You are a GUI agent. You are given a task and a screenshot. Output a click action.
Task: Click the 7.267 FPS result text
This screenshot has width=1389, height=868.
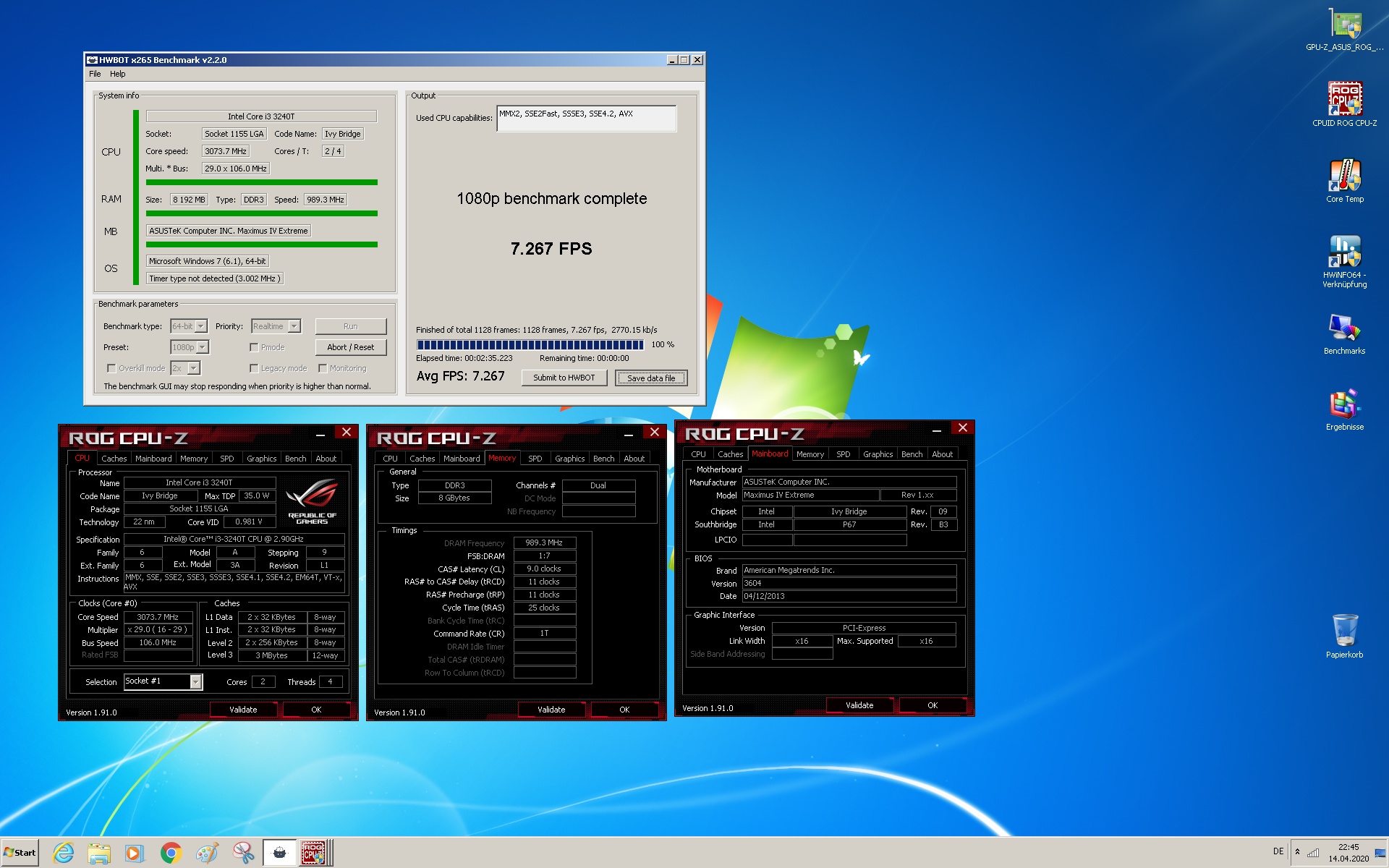tap(551, 249)
